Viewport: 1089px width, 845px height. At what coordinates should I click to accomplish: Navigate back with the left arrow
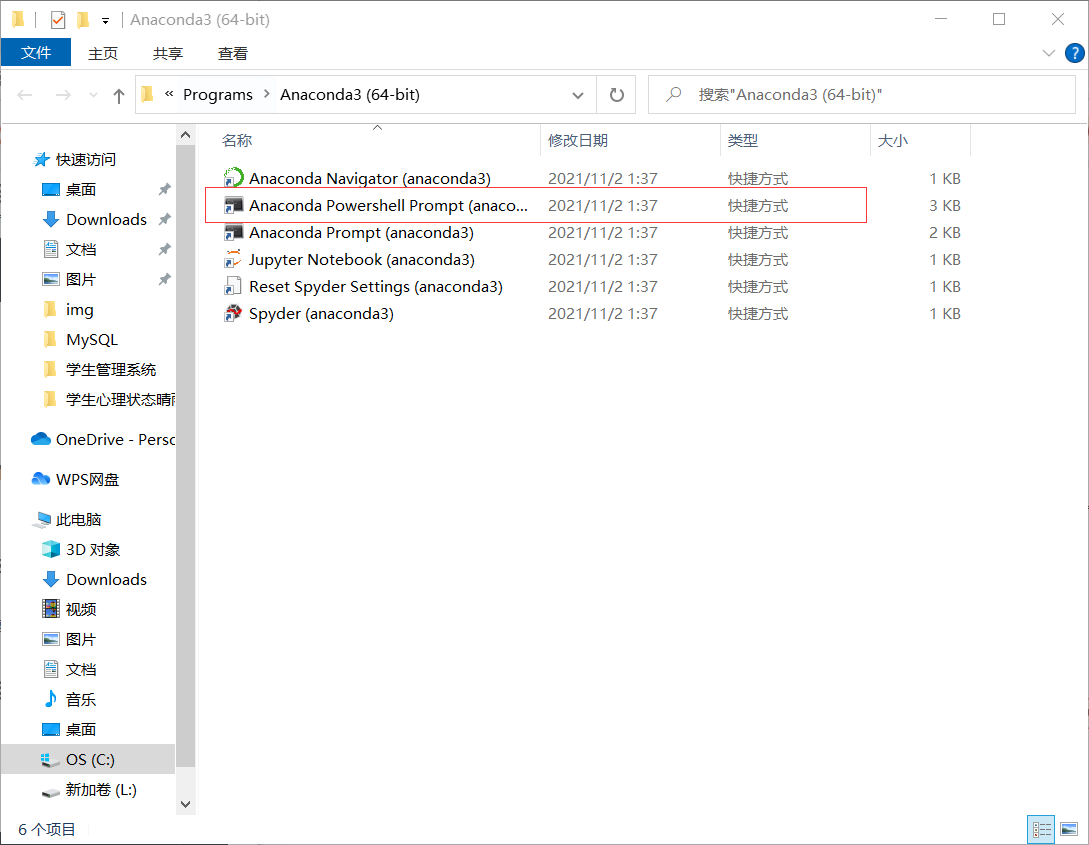[25, 95]
